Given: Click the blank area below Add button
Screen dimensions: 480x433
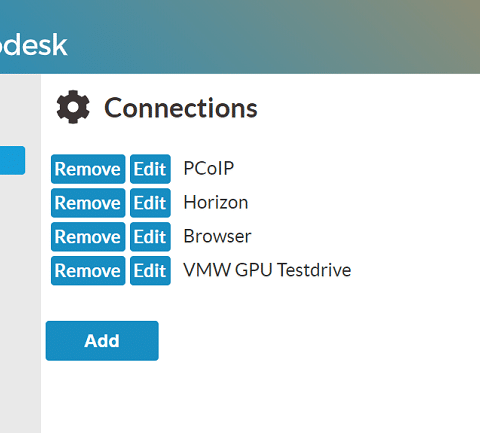Looking at the screenshot, I should pos(260,397).
